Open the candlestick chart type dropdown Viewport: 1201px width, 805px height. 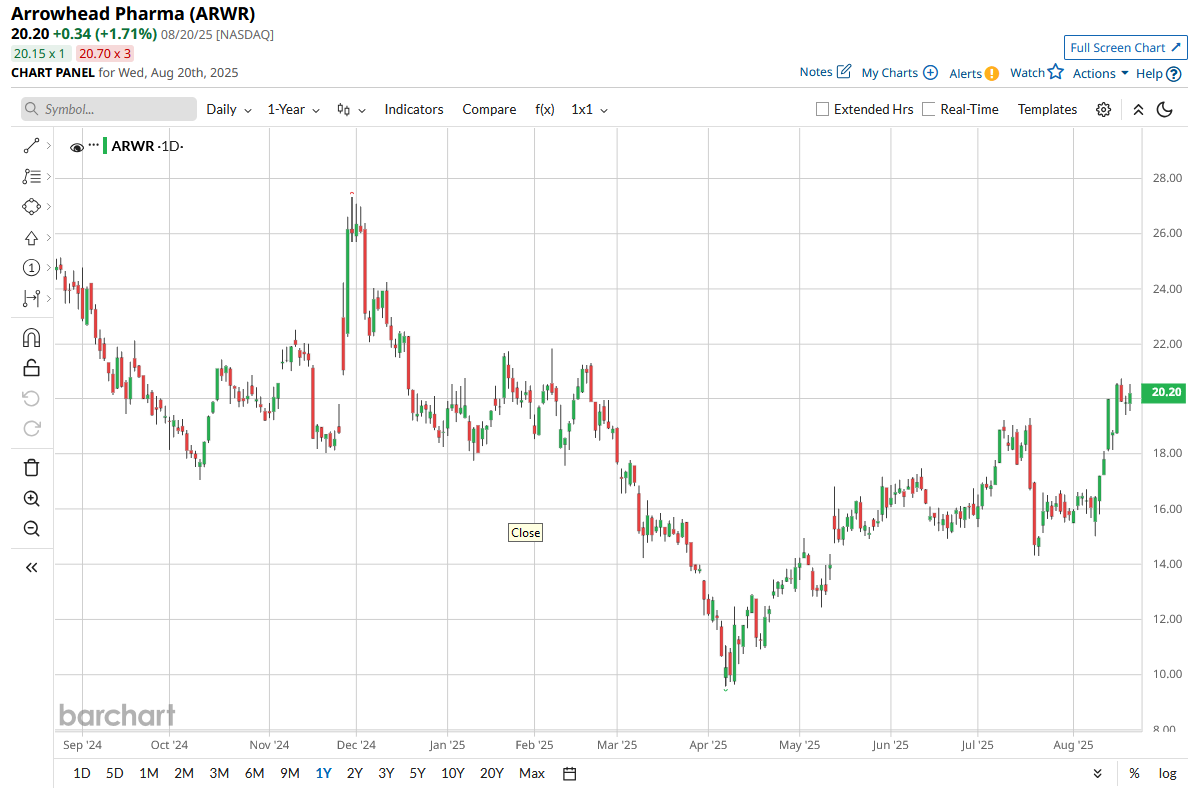point(351,110)
